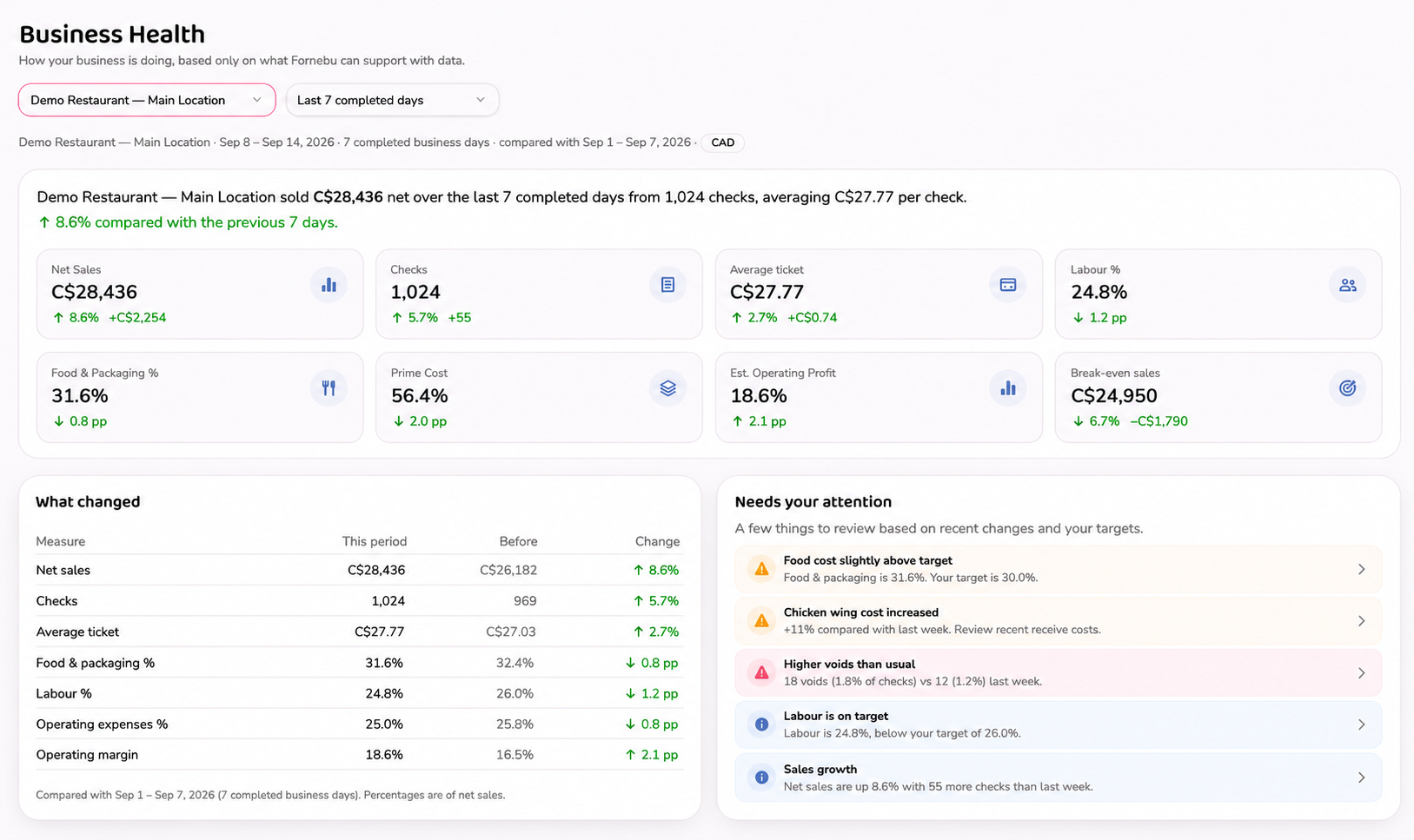This screenshot has height=840, width=1414.
Task: Click the Checks receipt icon
Action: click(x=667, y=285)
